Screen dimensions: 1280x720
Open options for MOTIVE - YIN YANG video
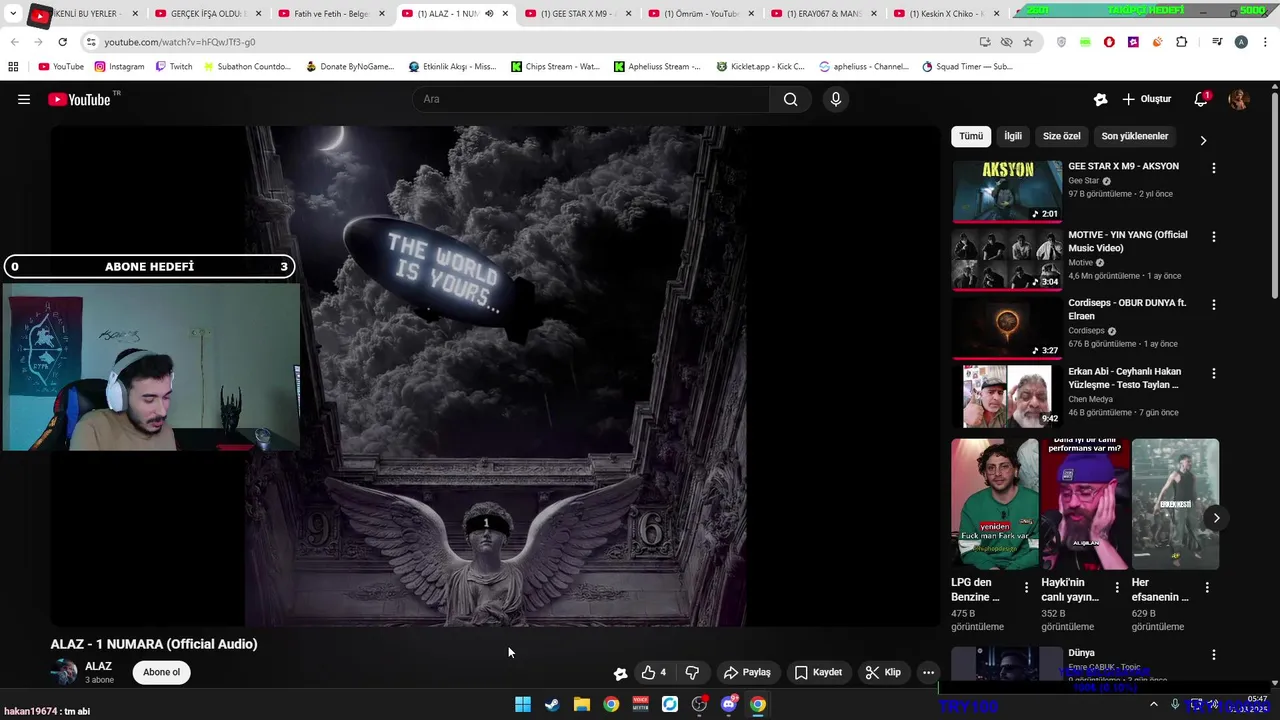[1214, 237]
